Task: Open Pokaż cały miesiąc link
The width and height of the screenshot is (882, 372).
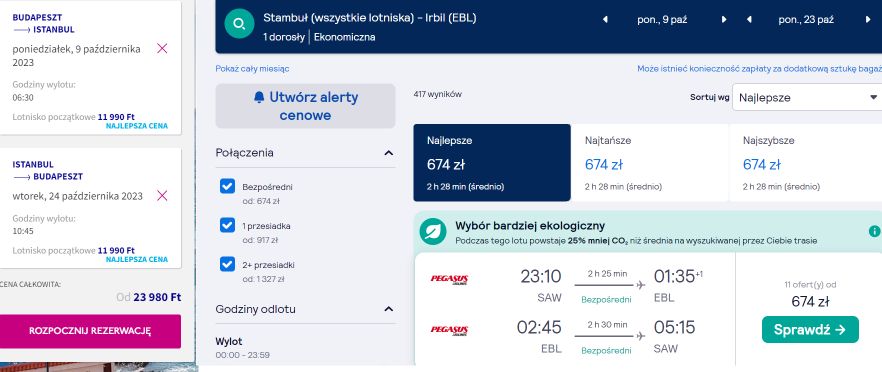Action: click(252, 69)
